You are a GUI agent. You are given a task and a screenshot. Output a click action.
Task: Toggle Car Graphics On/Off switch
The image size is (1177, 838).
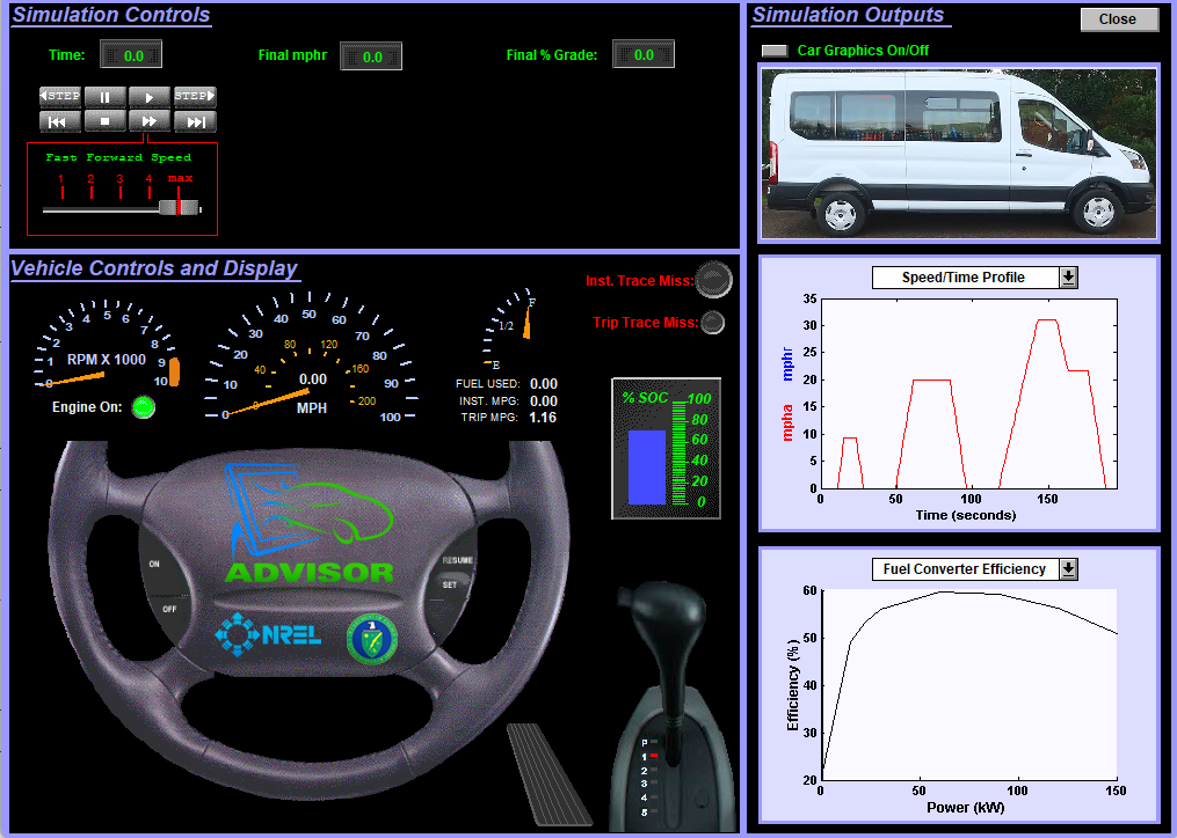click(x=774, y=51)
